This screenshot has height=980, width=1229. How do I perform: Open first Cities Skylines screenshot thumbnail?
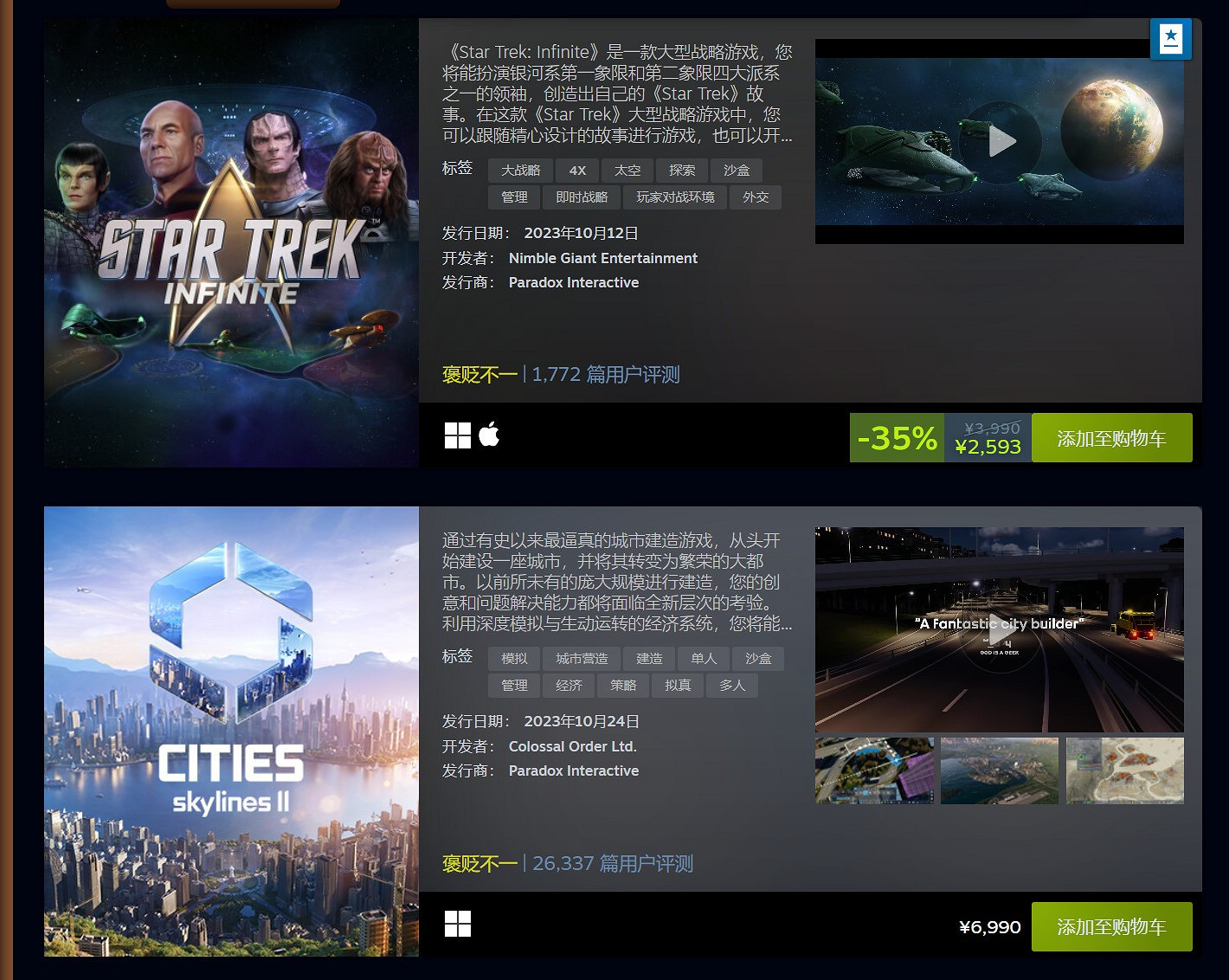(x=874, y=770)
